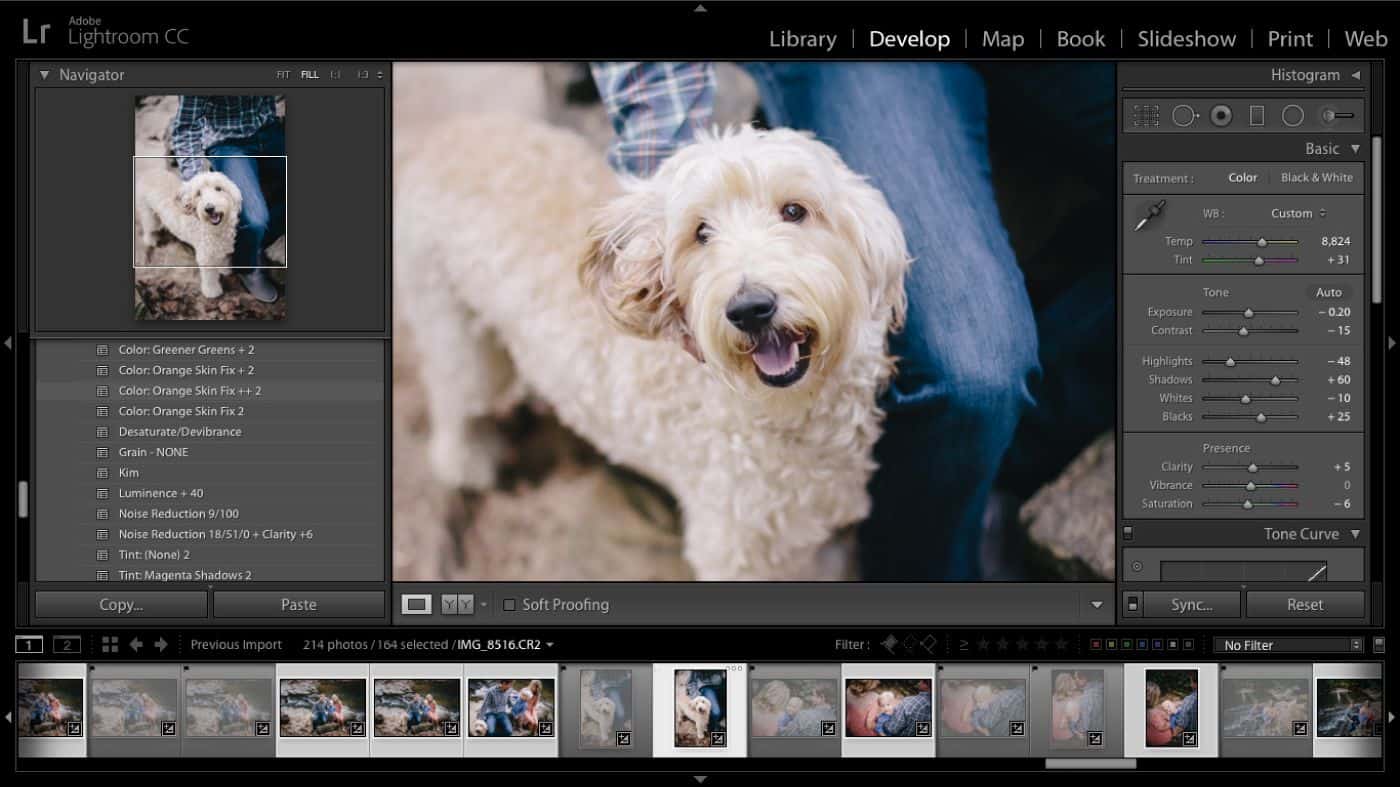Set treatment to Black & White
1400x787 pixels.
(x=1316, y=178)
